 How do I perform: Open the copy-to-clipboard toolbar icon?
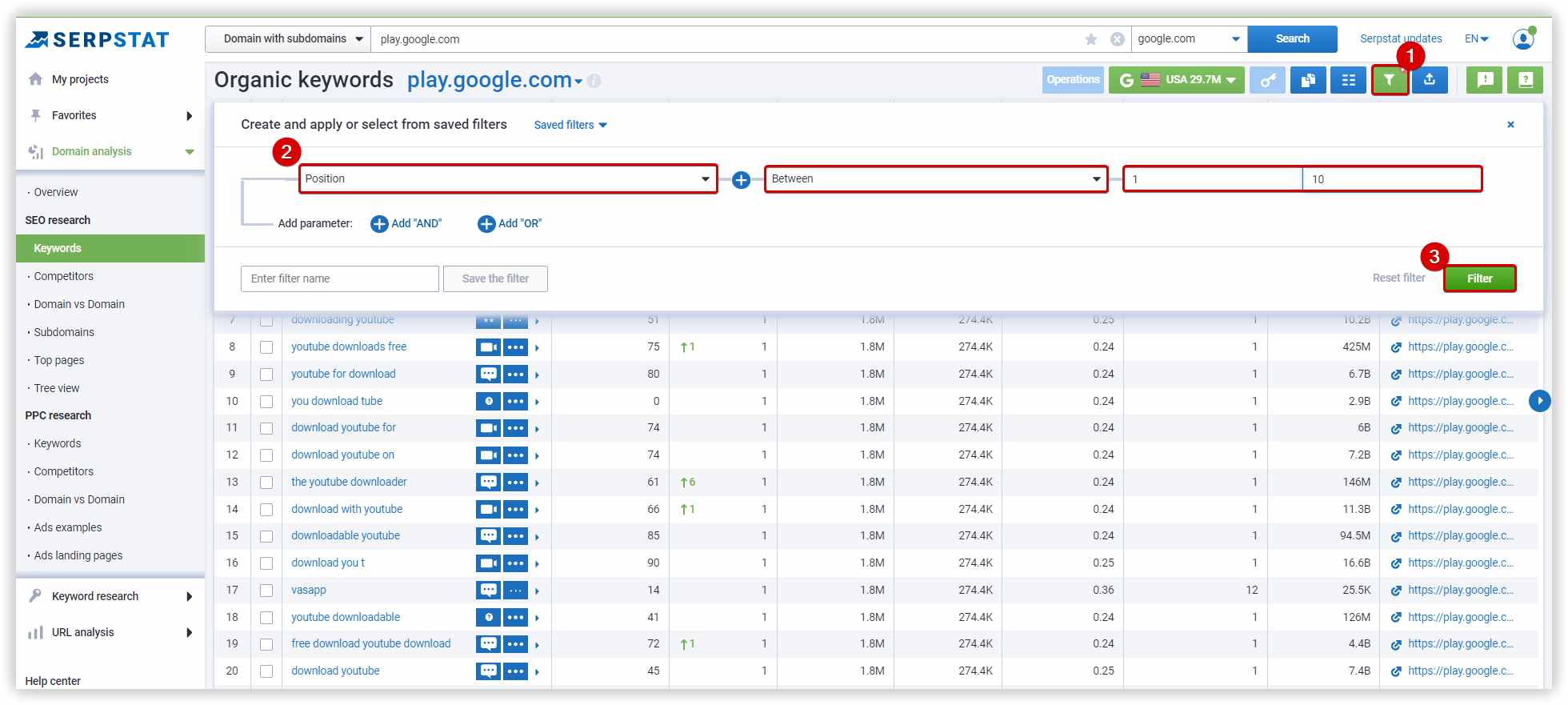[x=1308, y=80]
